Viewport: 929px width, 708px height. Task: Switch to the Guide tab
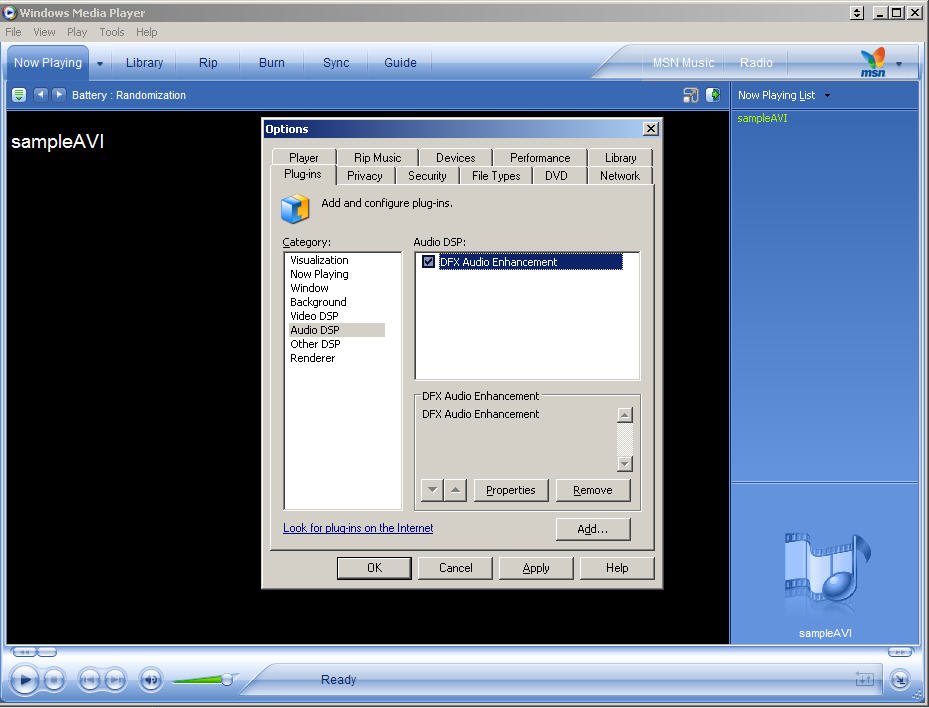[400, 63]
